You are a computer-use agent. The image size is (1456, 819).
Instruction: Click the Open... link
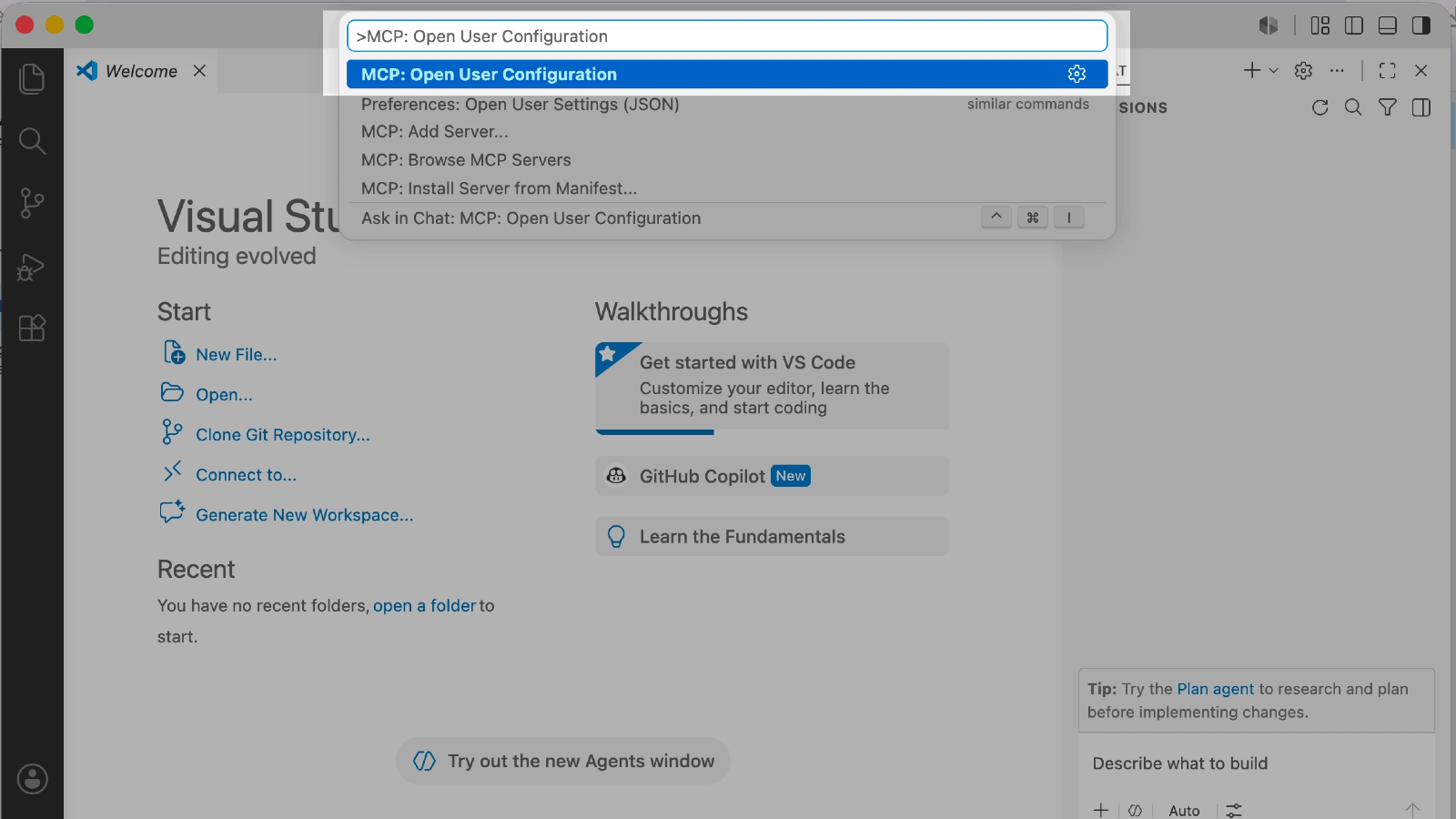224,395
